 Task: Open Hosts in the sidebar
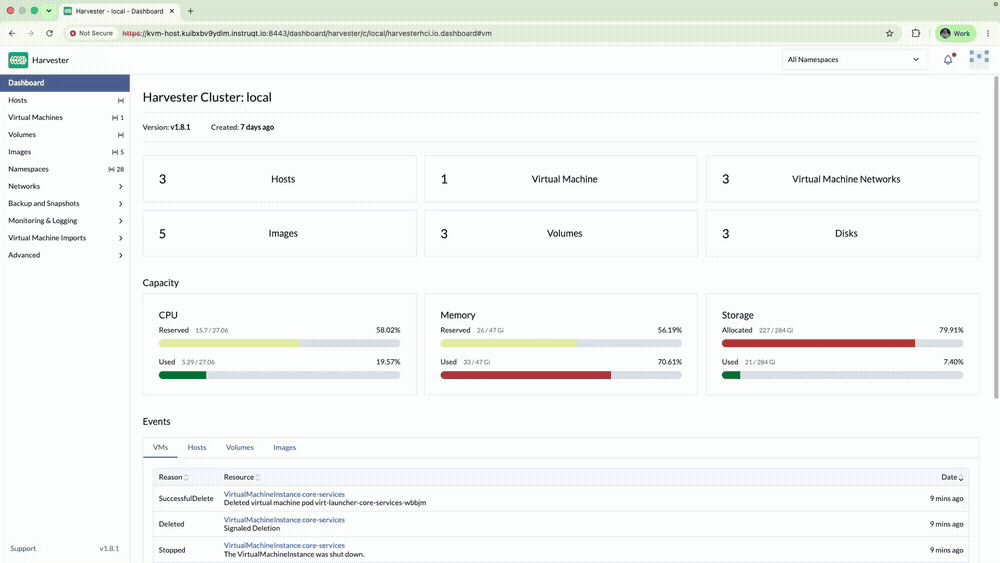coord(64,100)
